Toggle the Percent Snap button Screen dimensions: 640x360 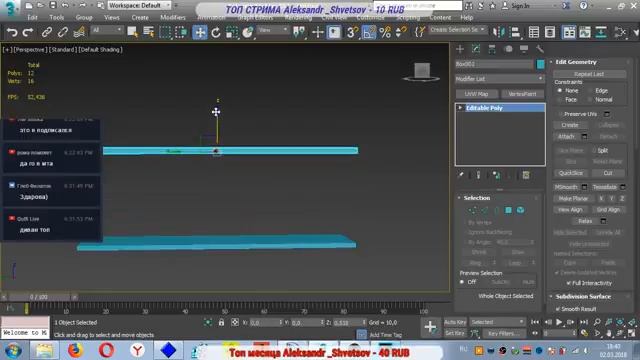click(385, 32)
